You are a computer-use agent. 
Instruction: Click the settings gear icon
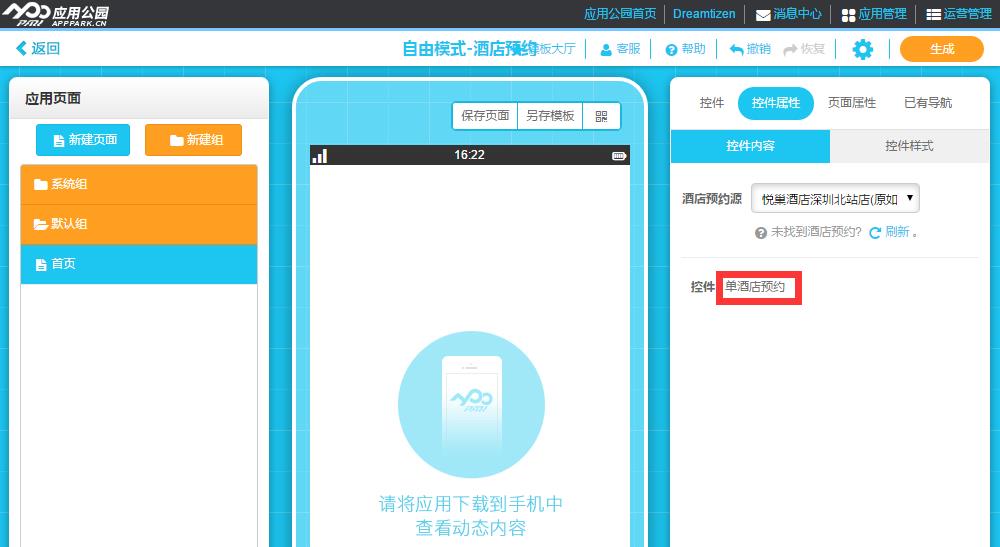862,49
